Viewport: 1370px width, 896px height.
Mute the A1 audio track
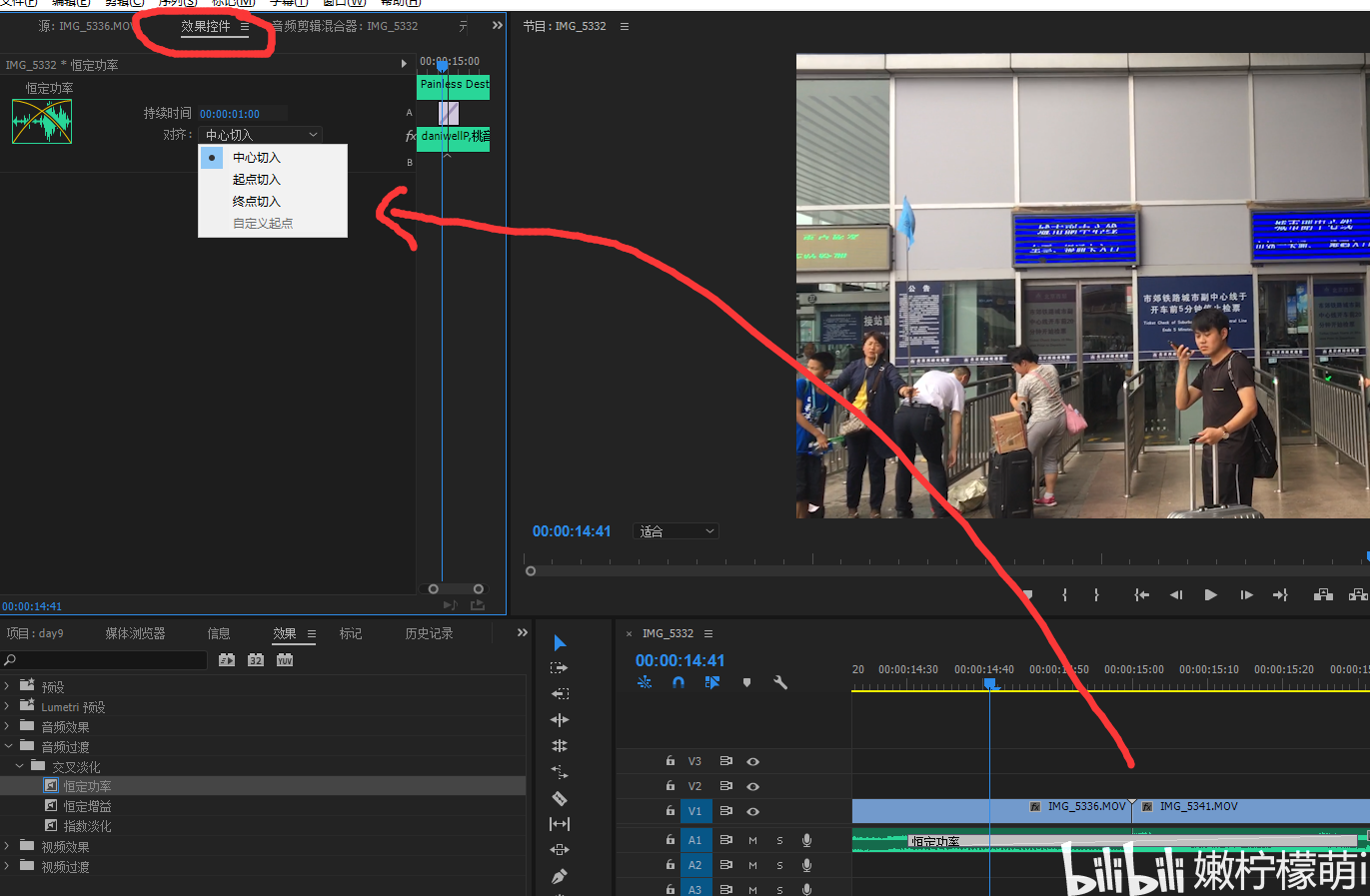pyautogui.click(x=752, y=840)
